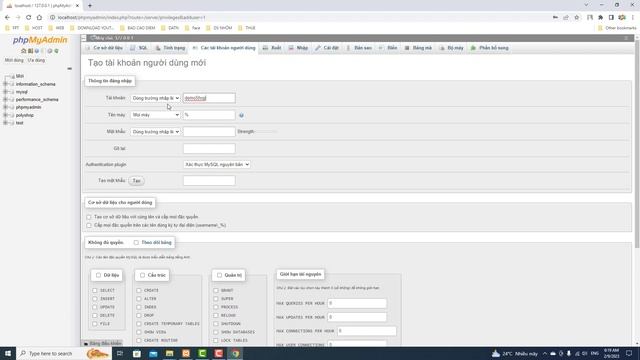This screenshot has width=640, height=360.
Task: Open the phpMyAdmin home icon
Action: pos(23,51)
